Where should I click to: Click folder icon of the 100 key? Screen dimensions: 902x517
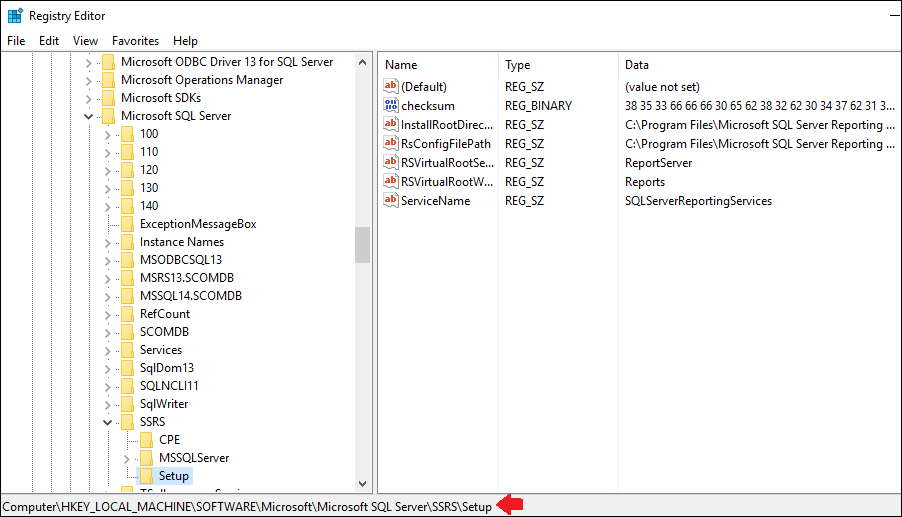127,134
